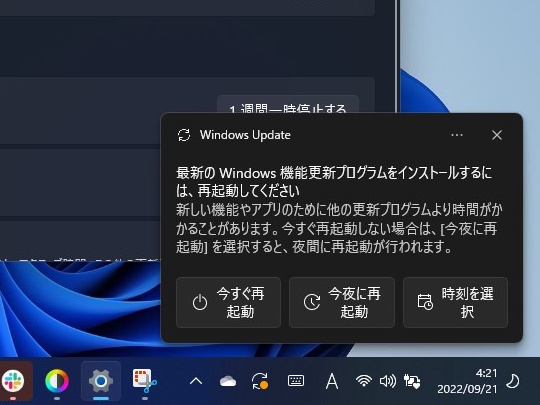The height and width of the screenshot is (405, 540).
Task: Click the Windows Update restart-pending tray icon
Action: point(260,381)
